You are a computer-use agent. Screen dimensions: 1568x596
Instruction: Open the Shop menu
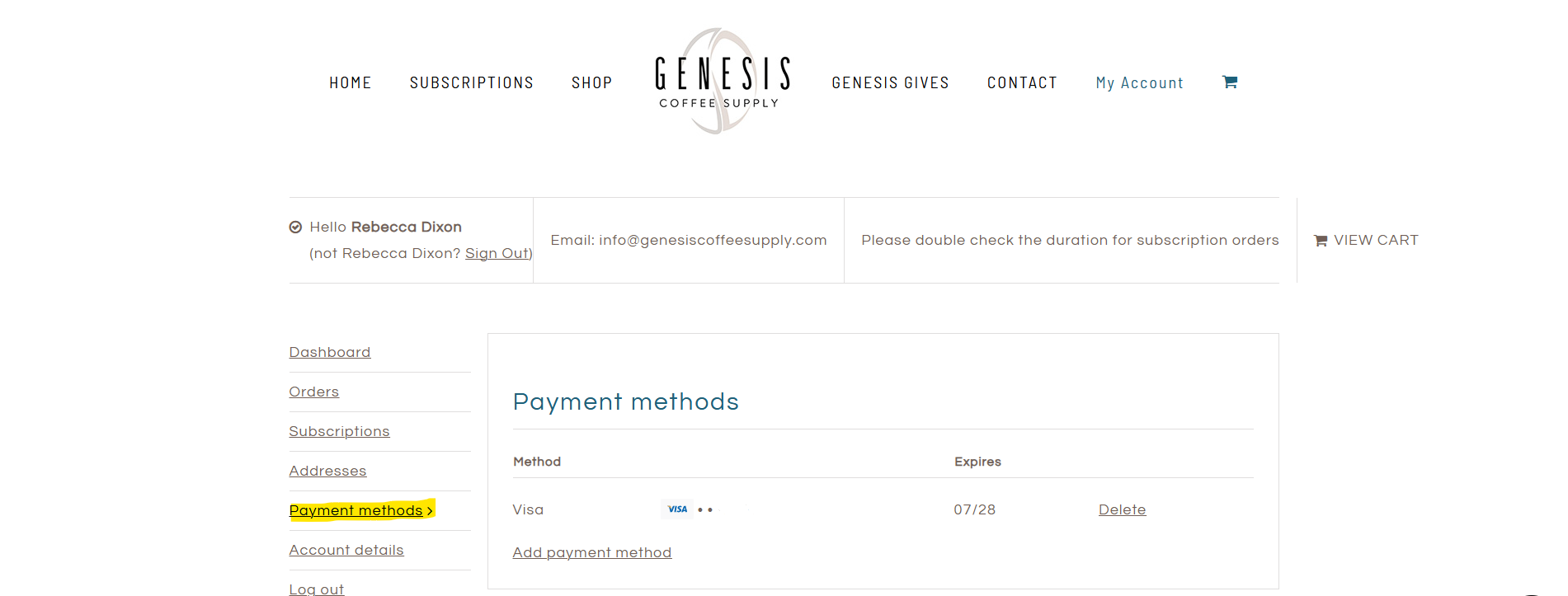592,83
